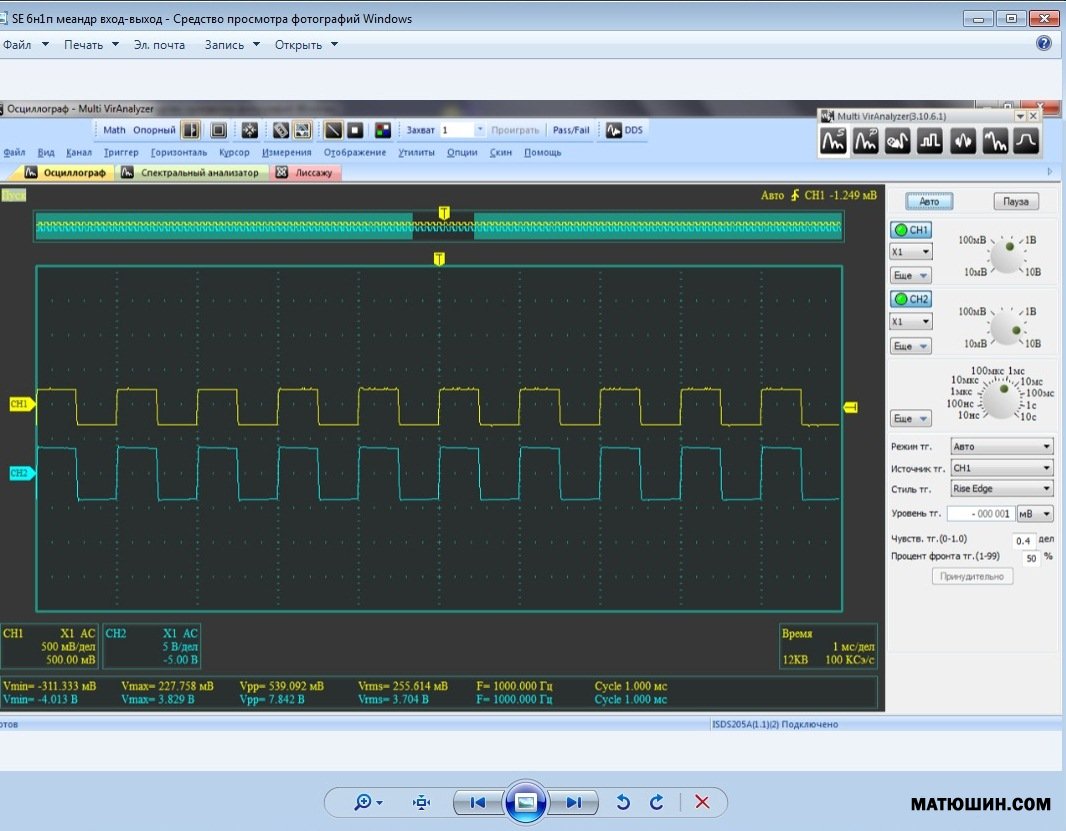Click the Уровень тг. trigger level field
The width and height of the screenshot is (1066, 831).
pyautogui.click(x=979, y=514)
